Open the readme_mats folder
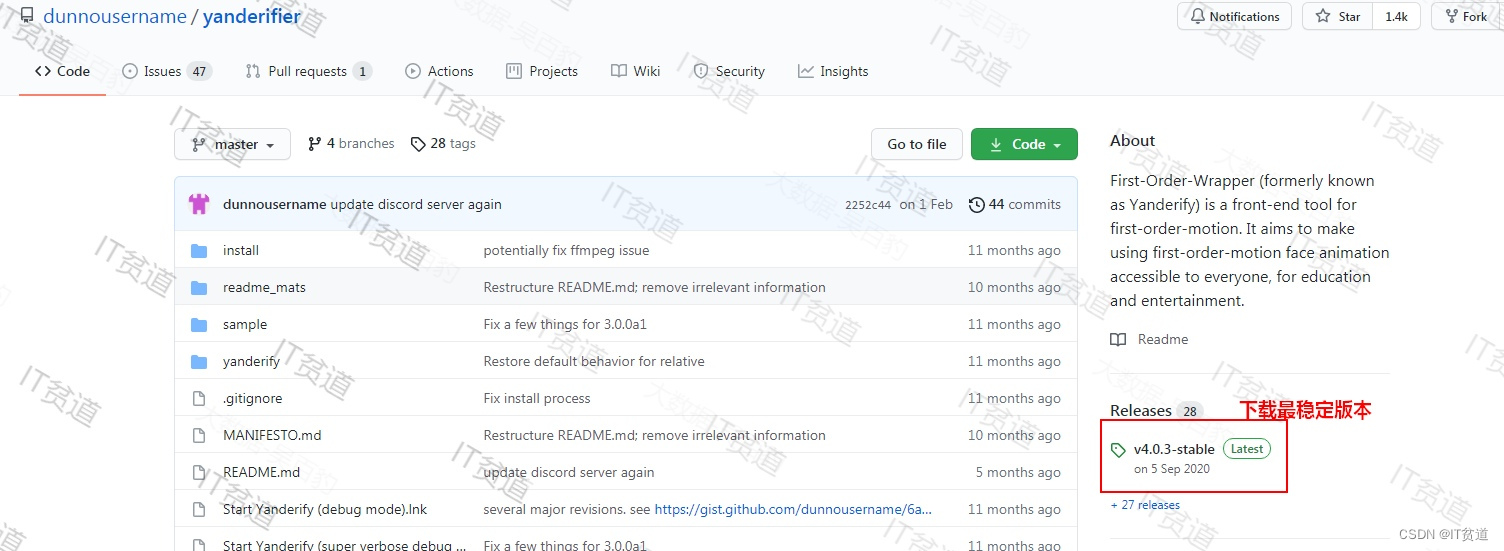This screenshot has width=1504, height=551. pos(264,287)
